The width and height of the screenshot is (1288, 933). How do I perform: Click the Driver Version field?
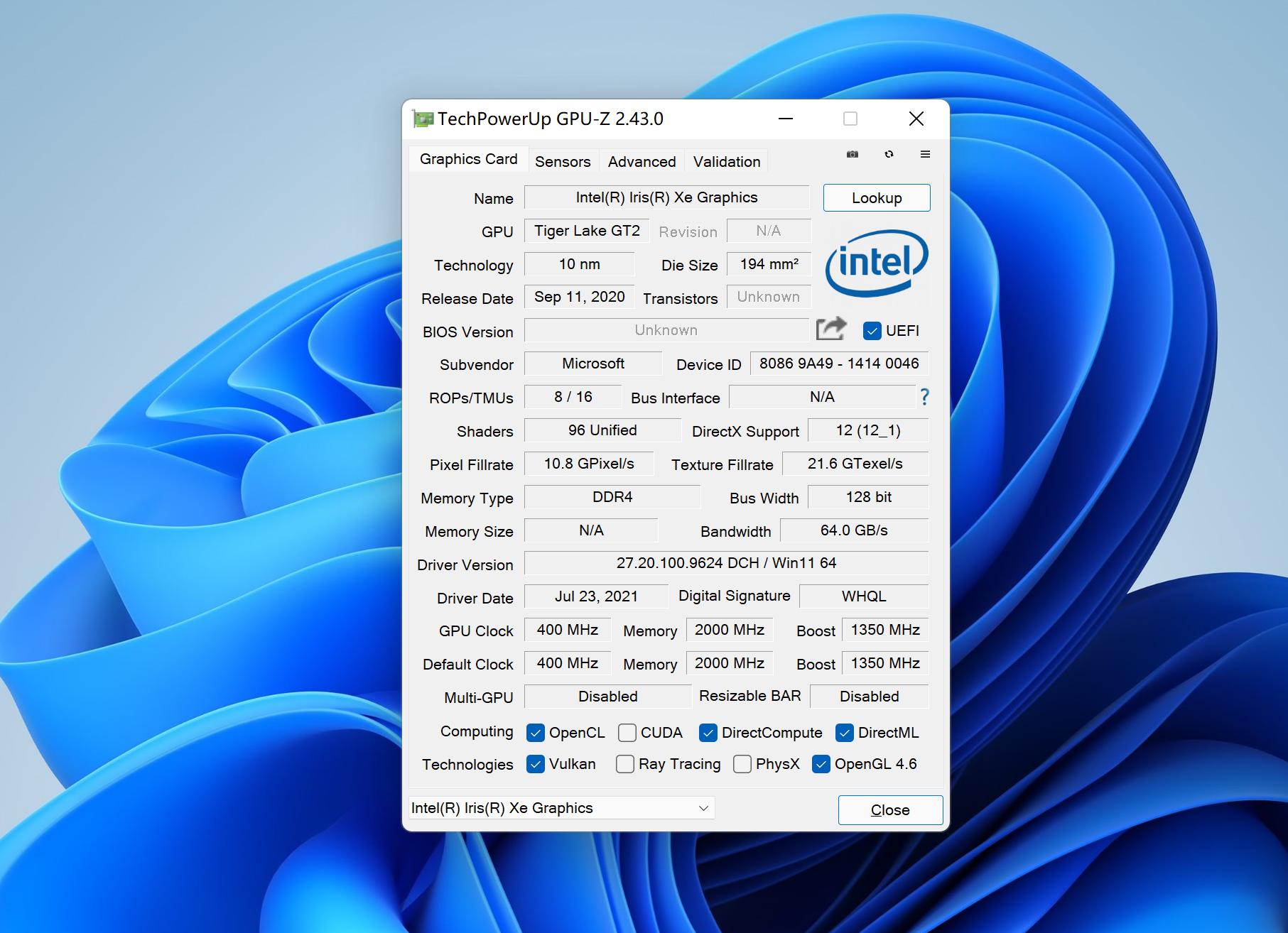(x=725, y=563)
